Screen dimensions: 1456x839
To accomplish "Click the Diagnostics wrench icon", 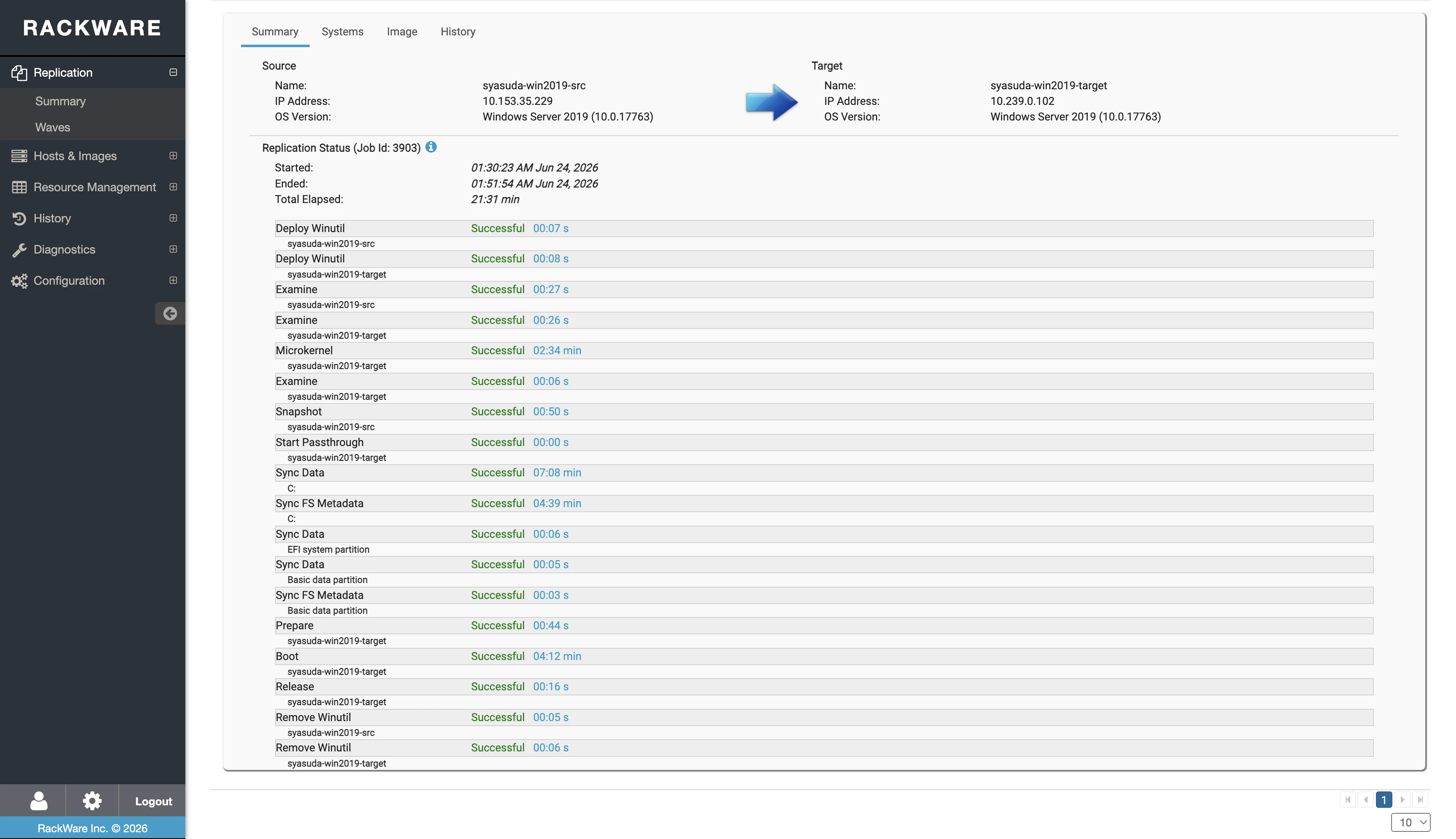I will click(19, 249).
